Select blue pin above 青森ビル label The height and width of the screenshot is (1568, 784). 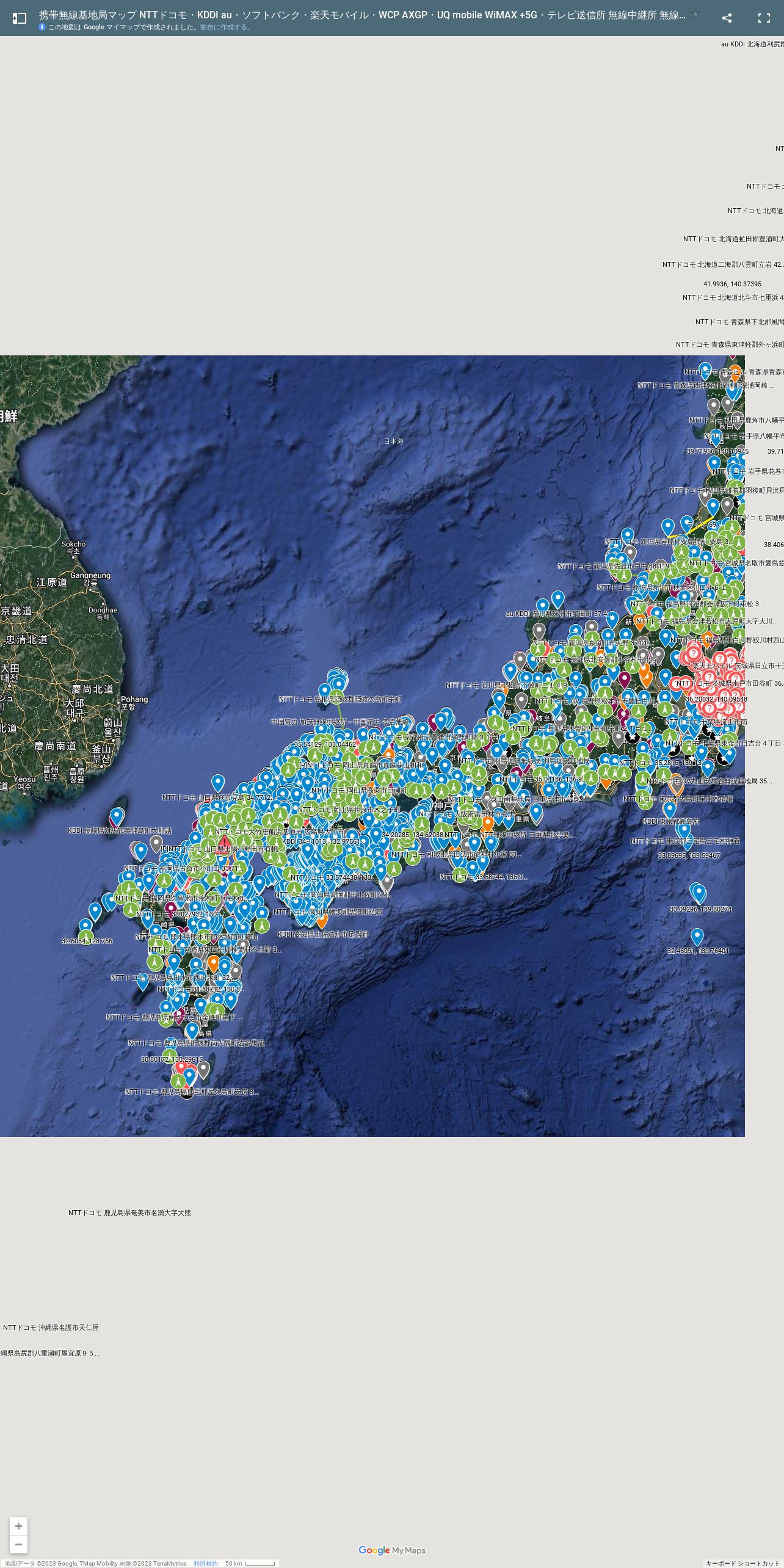click(705, 370)
